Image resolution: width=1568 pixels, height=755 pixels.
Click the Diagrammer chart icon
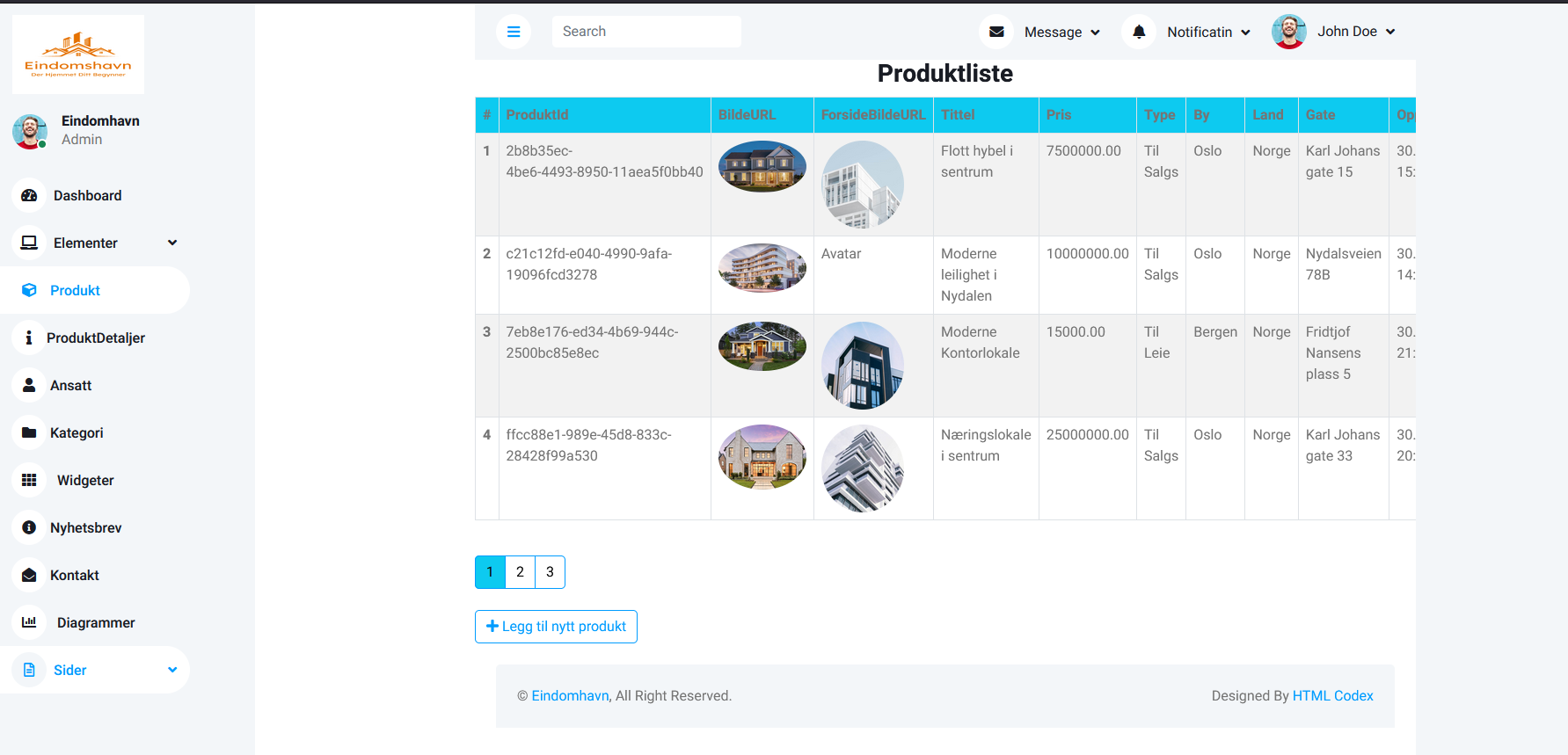tap(29, 622)
